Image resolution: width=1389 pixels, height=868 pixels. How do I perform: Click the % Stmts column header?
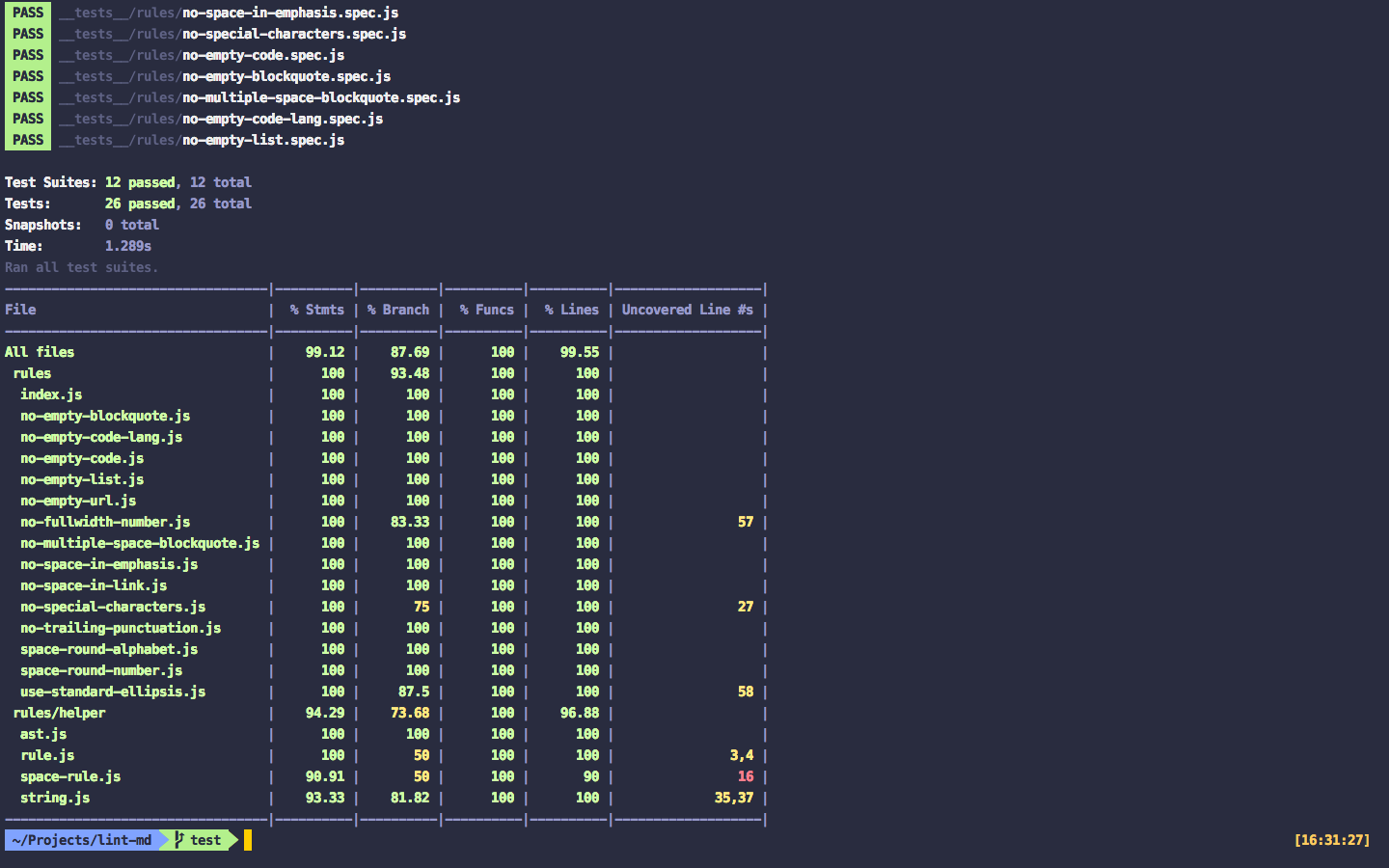click(317, 310)
